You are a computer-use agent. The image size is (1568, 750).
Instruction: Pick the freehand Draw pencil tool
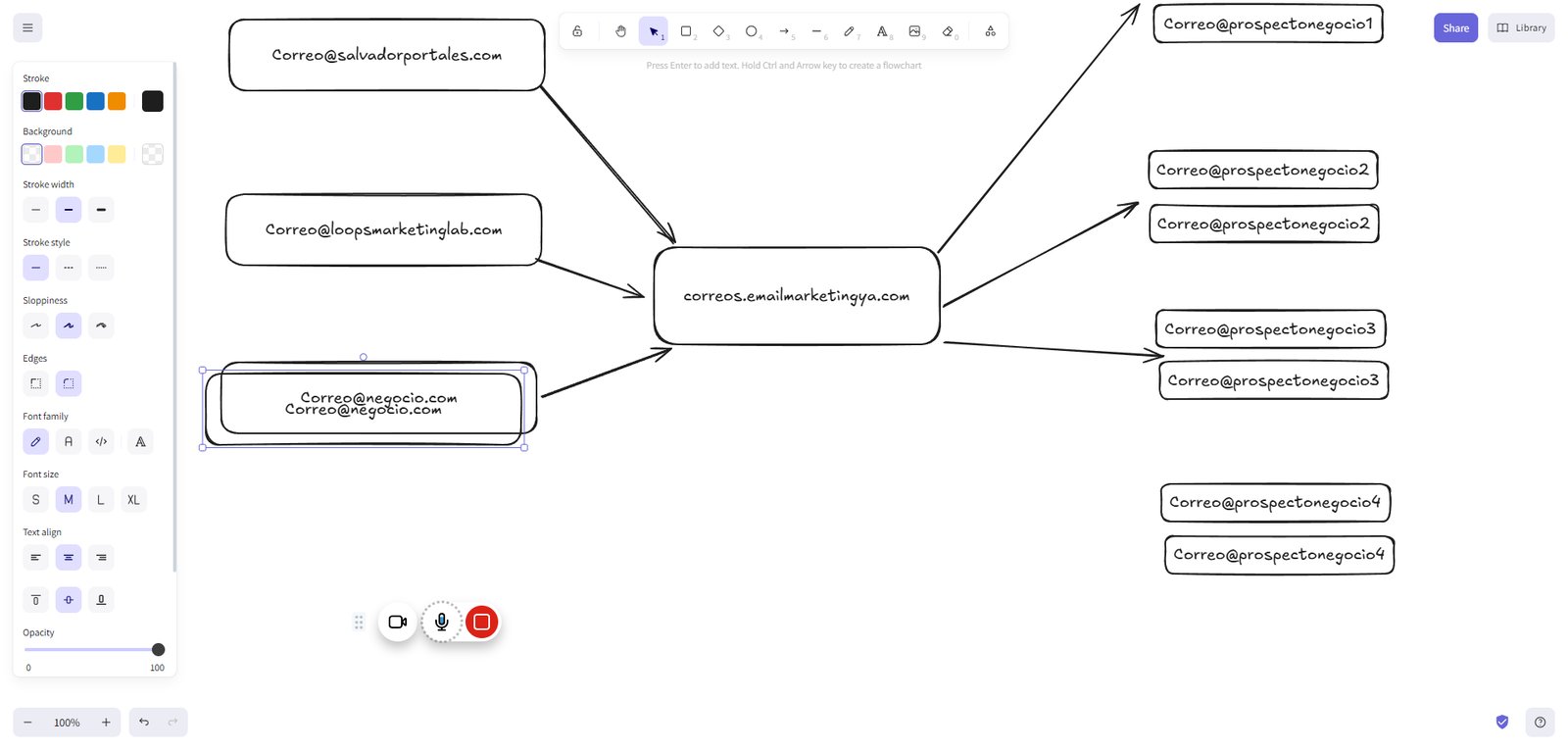point(849,31)
